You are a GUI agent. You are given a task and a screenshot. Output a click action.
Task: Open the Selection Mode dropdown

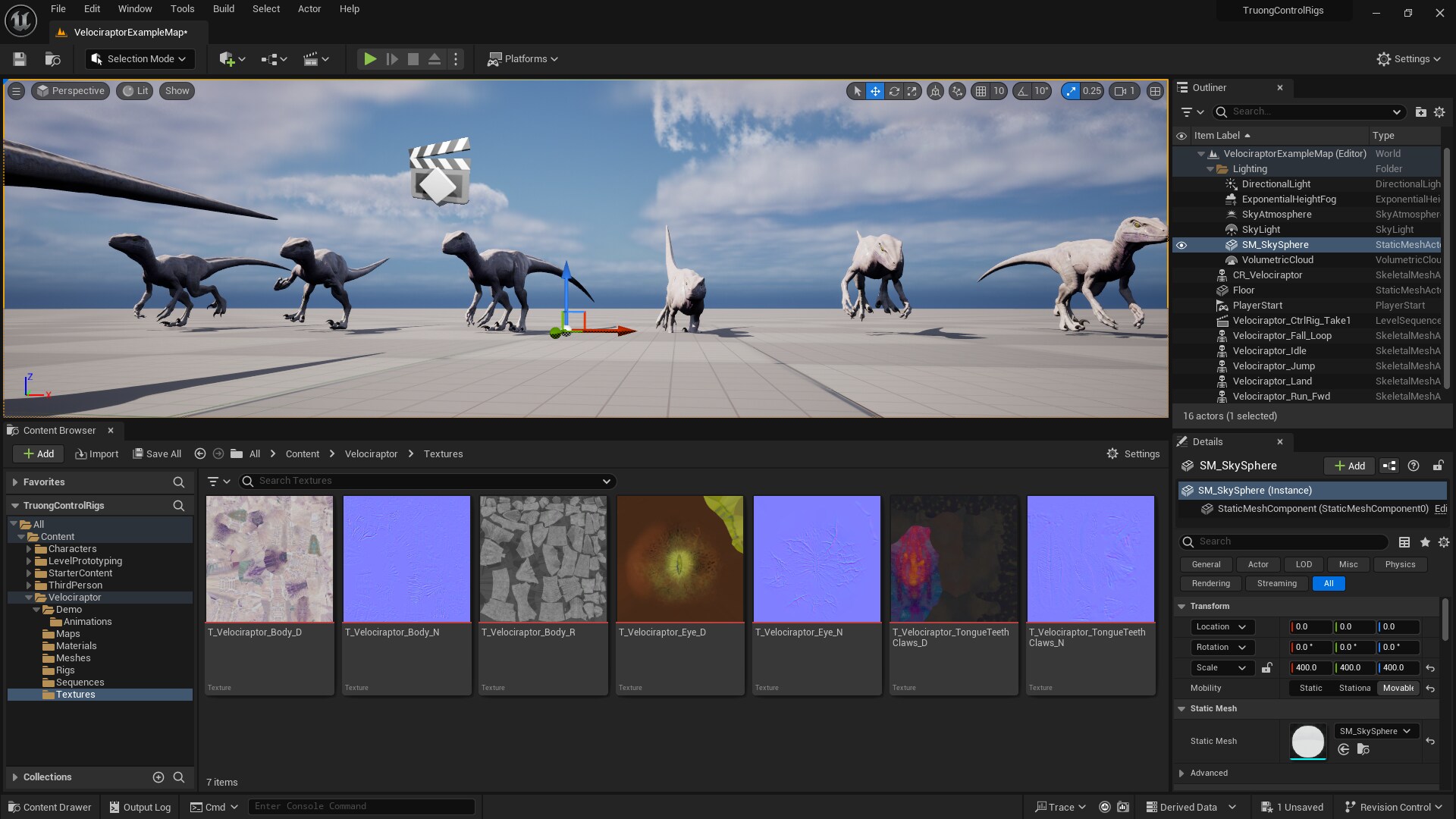pos(140,59)
